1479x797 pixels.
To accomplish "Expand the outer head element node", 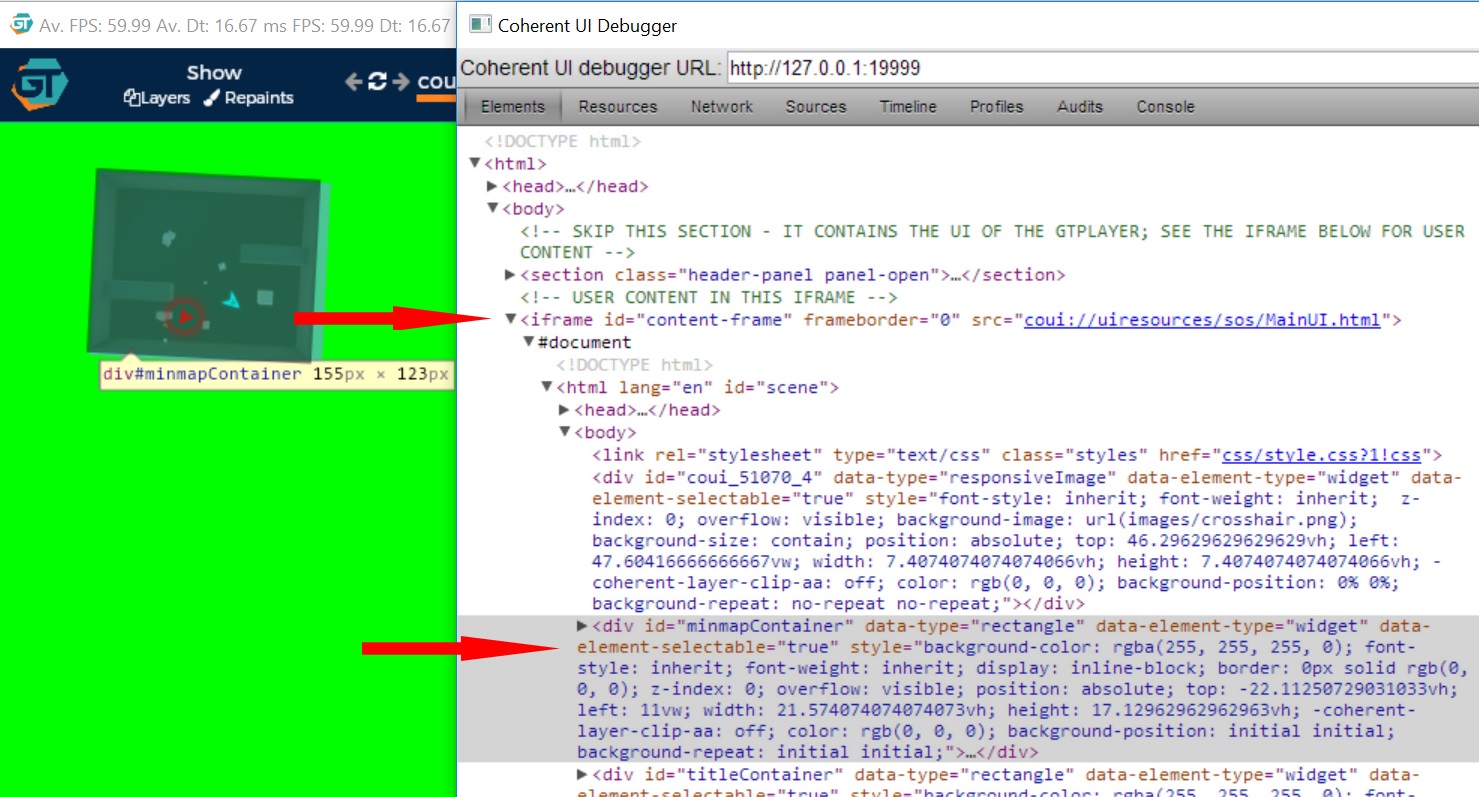I will tap(492, 186).
